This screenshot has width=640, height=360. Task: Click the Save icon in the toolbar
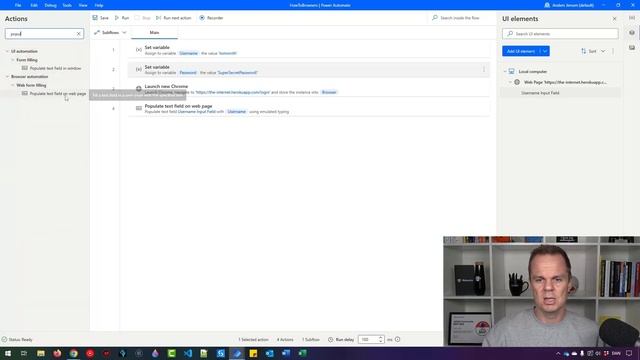coord(95,18)
